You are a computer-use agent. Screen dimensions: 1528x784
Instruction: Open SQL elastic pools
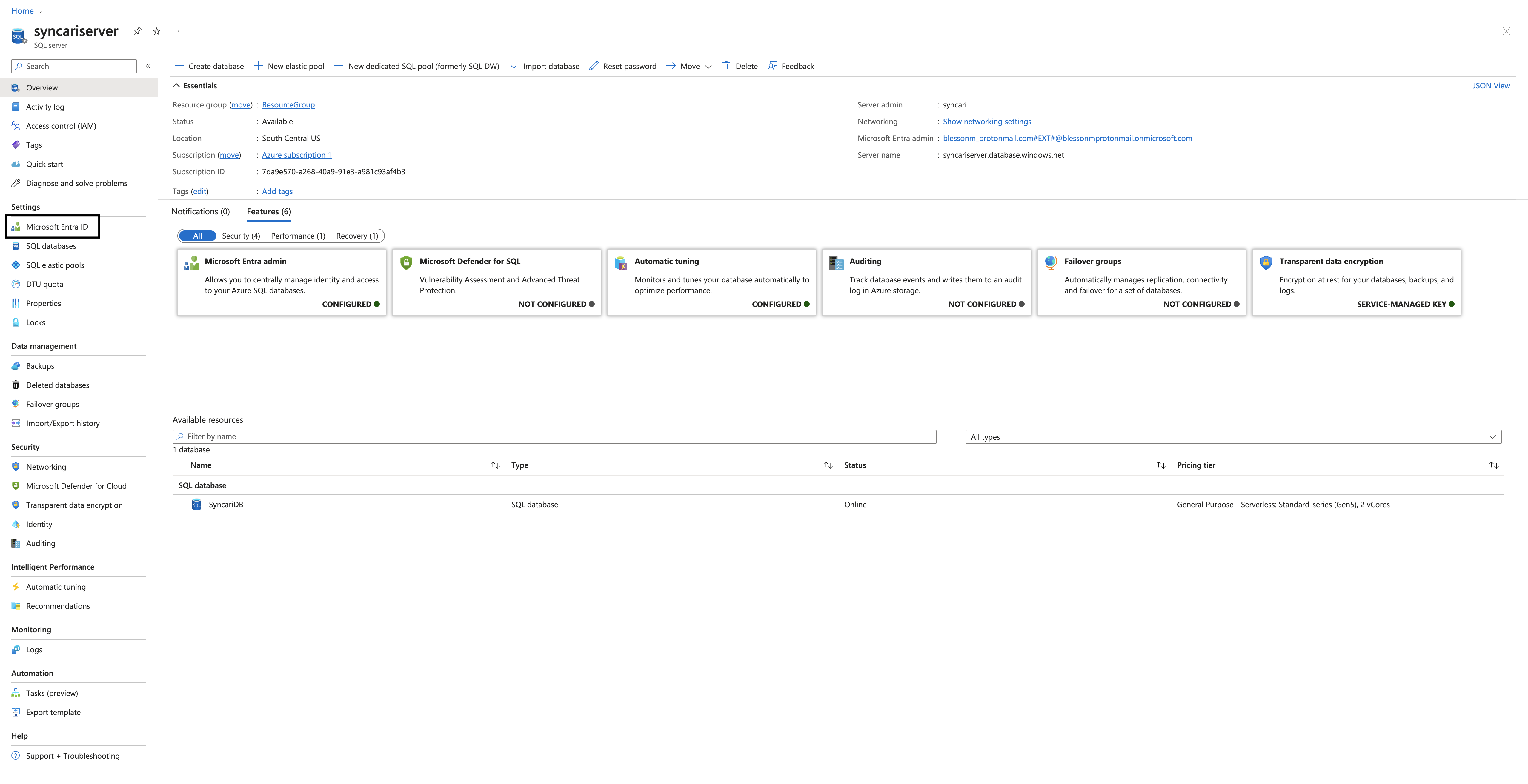pyautogui.click(x=55, y=265)
